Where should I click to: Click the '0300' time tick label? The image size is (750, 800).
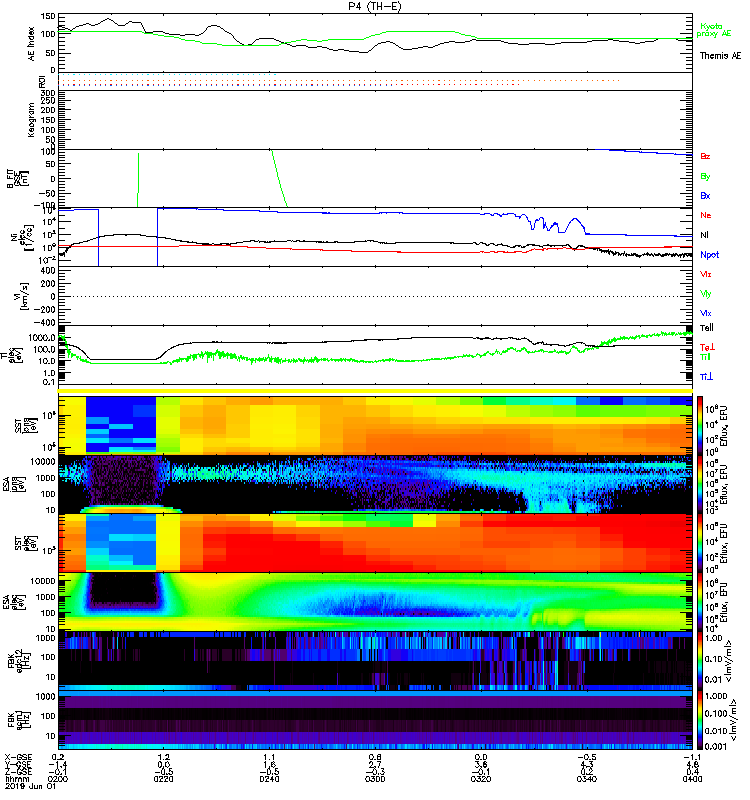point(375,779)
